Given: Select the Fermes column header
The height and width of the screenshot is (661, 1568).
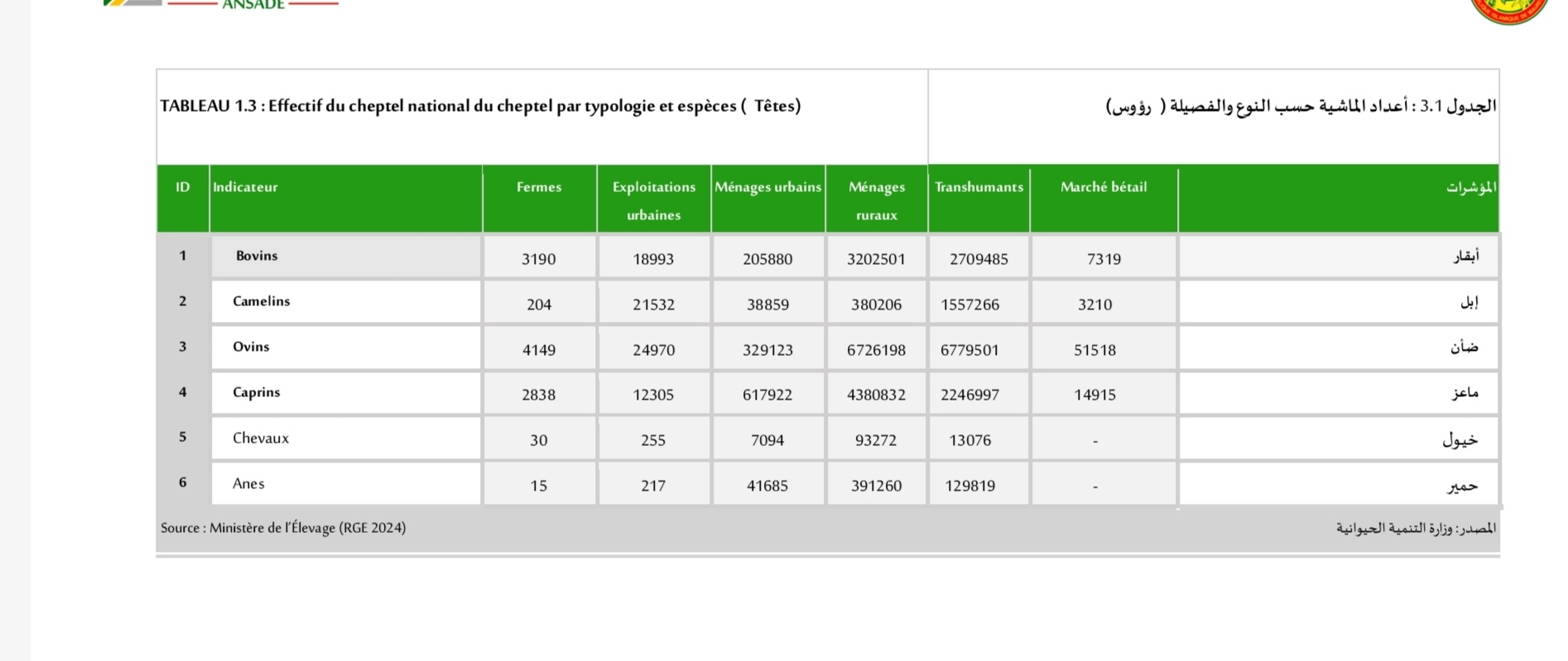Looking at the screenshot, I should [x=539, y=199].
